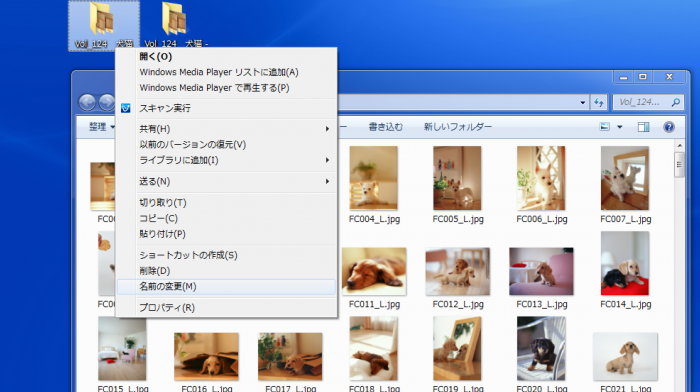The image size is (700, 392).
Task: Choose 削除(D) in the context menu
Action: [227, 271]
